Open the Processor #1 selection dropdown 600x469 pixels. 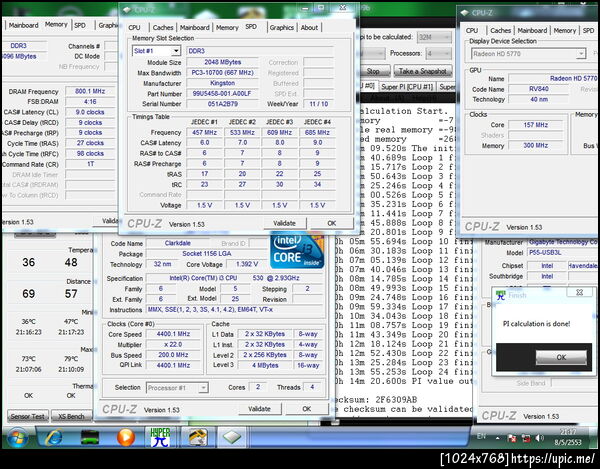204,388
